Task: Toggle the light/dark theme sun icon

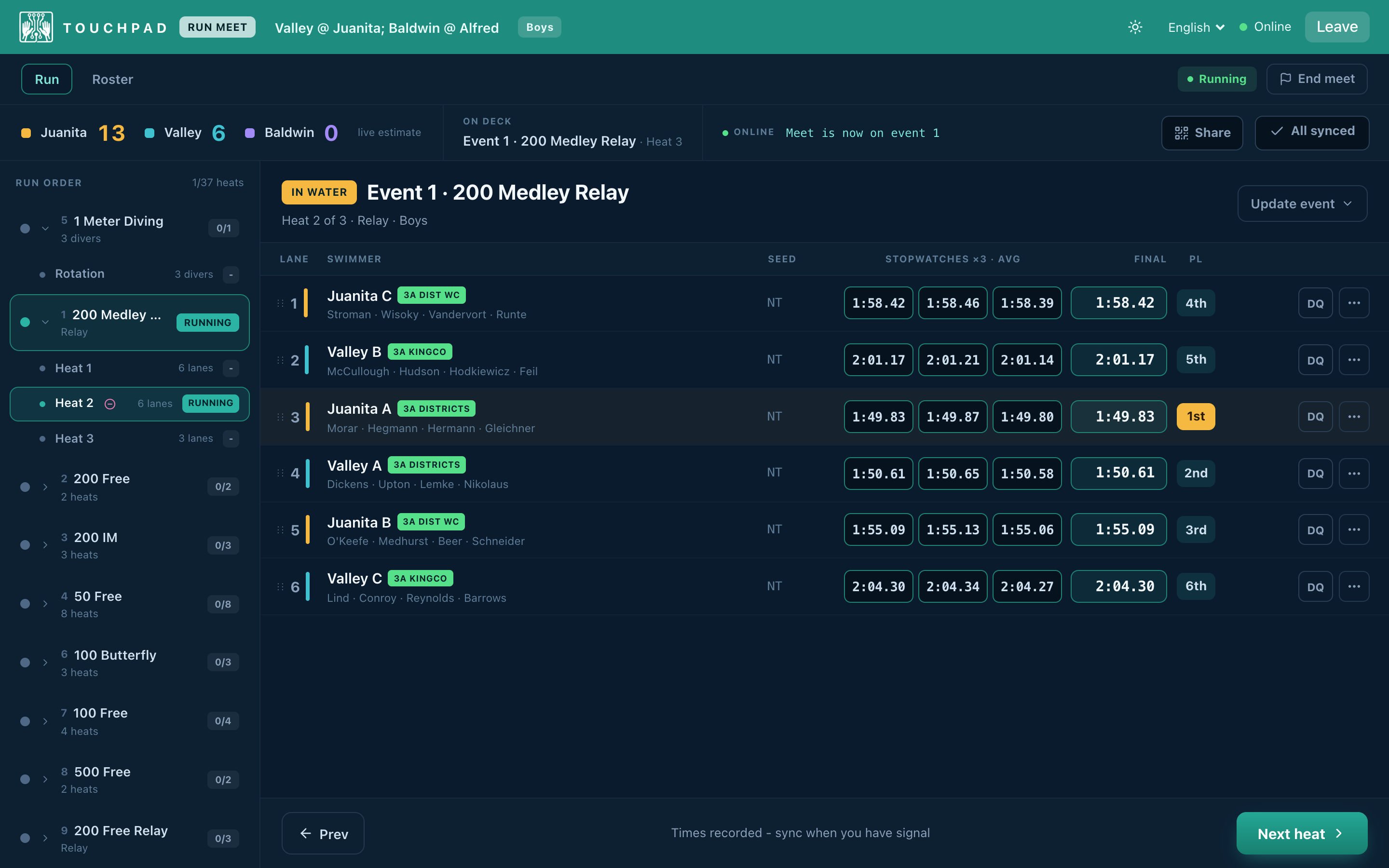Action: pyautogui.click(x=1135, y=27)
